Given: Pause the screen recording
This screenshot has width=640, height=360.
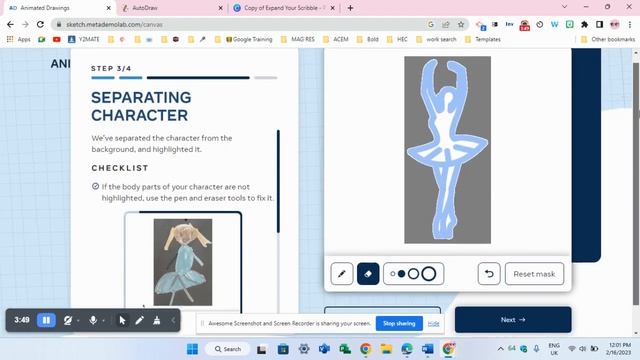Looking at the screenshot, I should click(46, 320).
